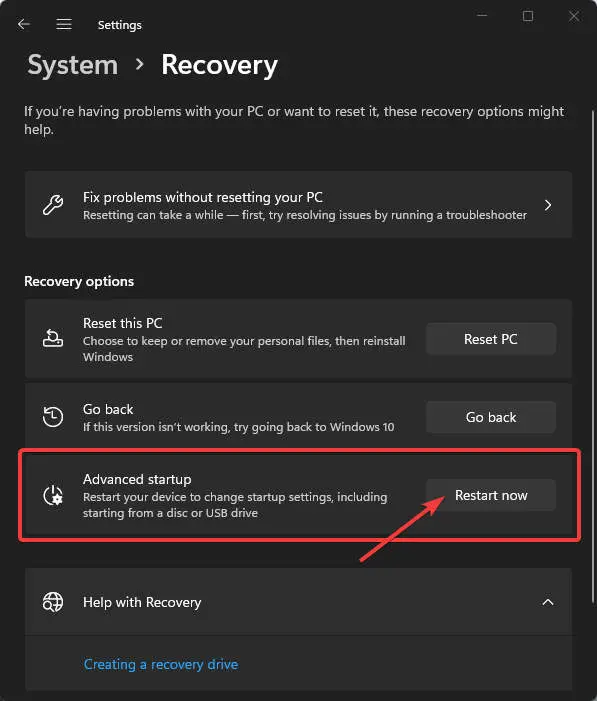Click the wrench troubleshooter icon
Image resolution: width=597 pixels, height=701 pixels.
[x=53, y=205]
